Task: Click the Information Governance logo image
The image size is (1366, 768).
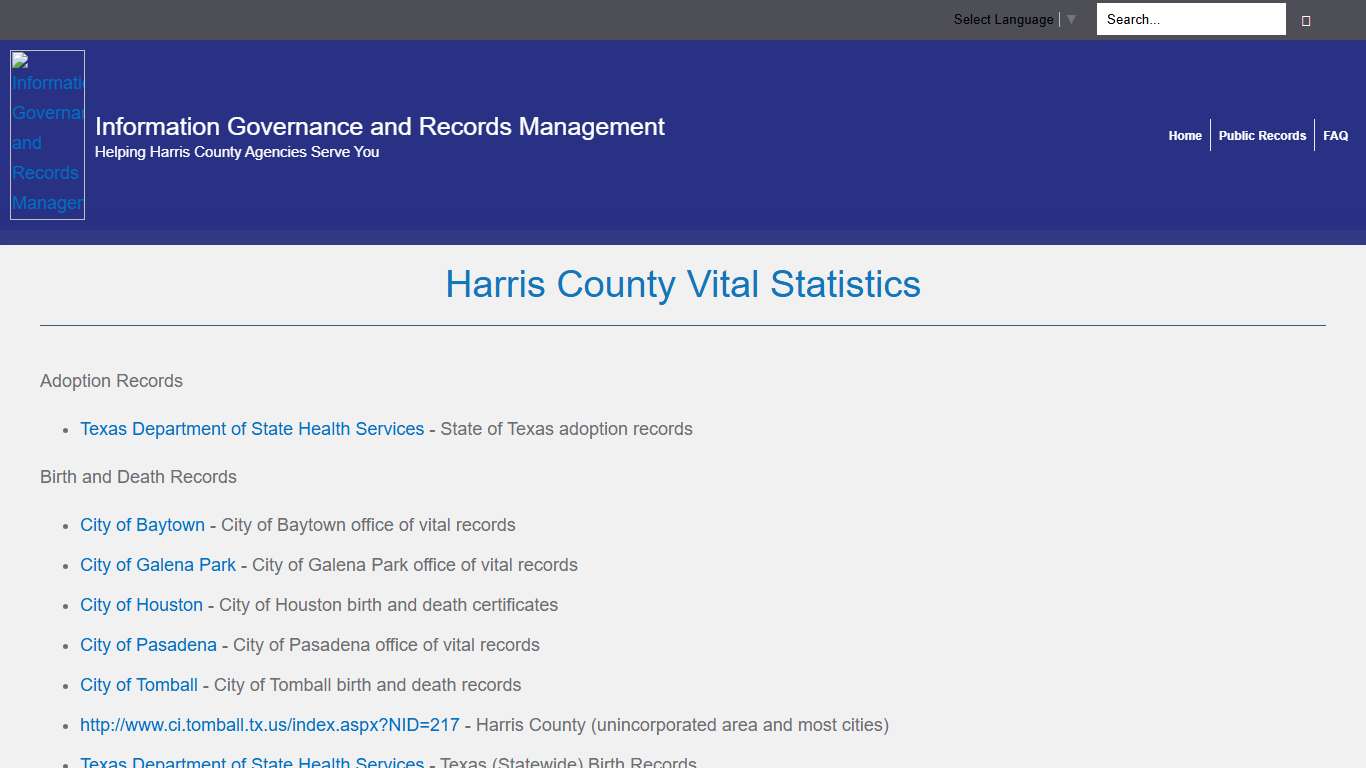Action: tap(47, 135)
